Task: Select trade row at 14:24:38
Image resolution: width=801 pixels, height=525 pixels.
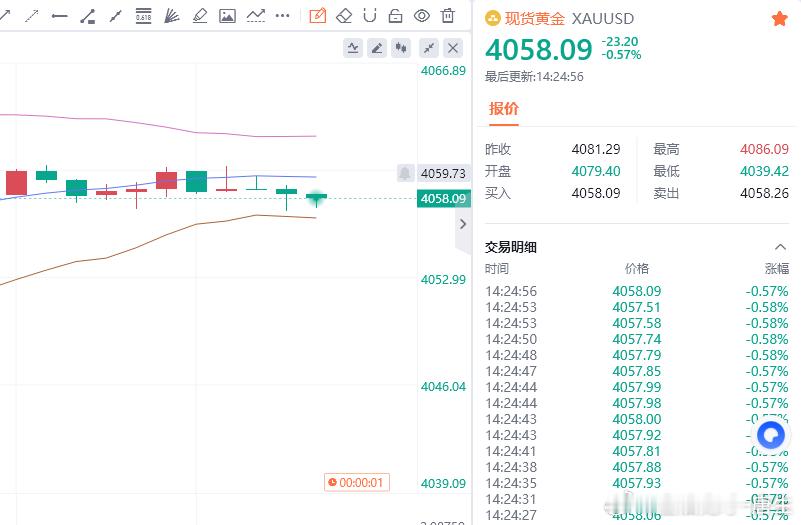Action: 637,467
